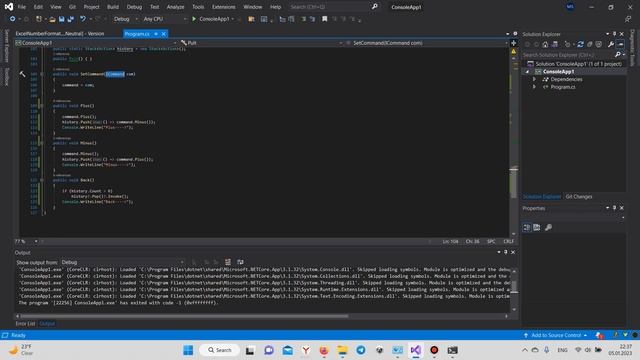Open the Pult class dropdown in navigation bar

click(x=261, y=43)
